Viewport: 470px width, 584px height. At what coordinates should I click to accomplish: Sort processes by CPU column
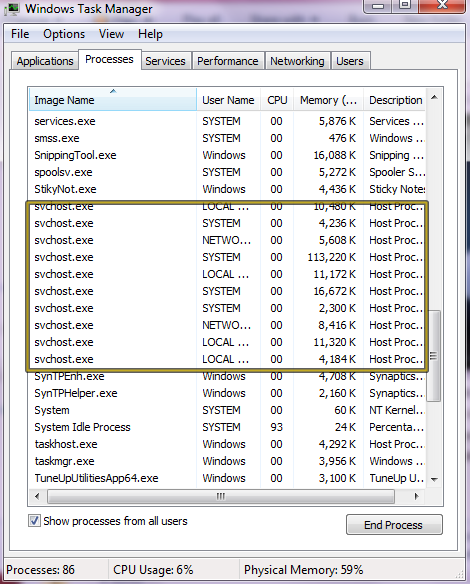(x=277, y=99)
